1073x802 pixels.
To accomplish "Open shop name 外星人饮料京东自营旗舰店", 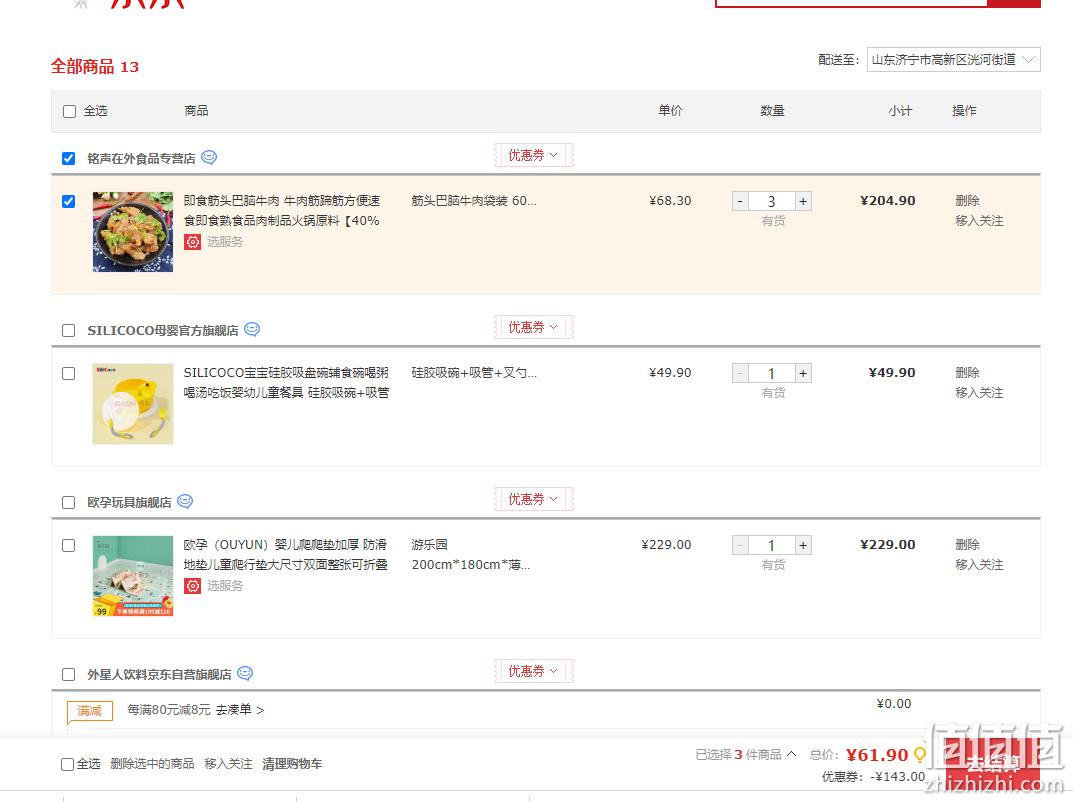I will (x=159, y=674).
